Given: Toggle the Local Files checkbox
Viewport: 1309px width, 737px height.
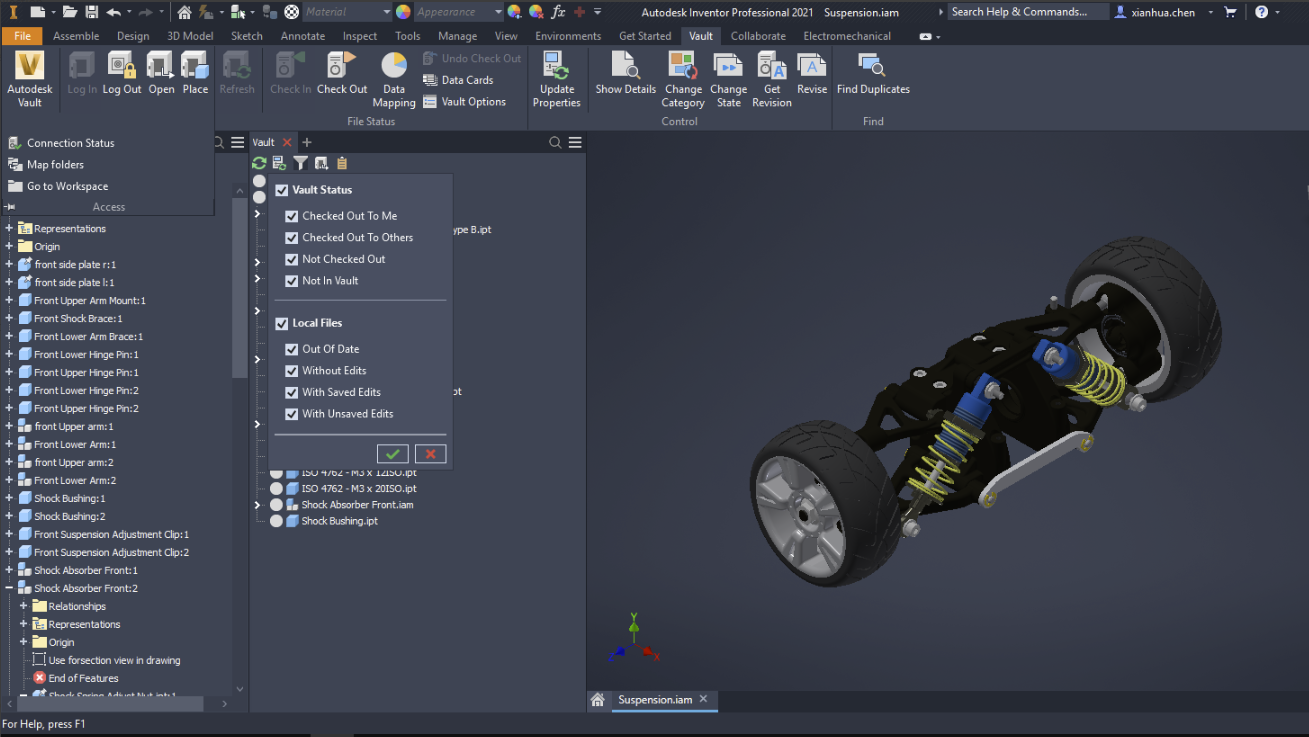Looking at the screenshot, I should coord(282,323).
